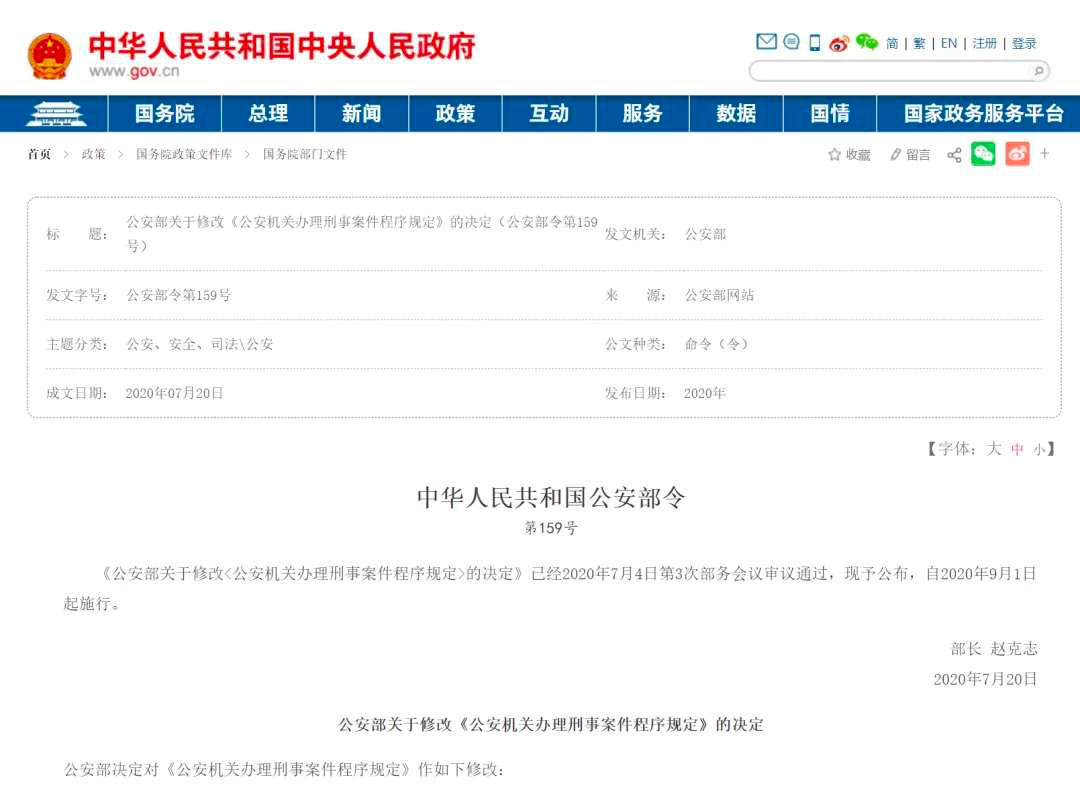Switch language to EN
This screenshot has height=792, width=1080.
(948, 43)
